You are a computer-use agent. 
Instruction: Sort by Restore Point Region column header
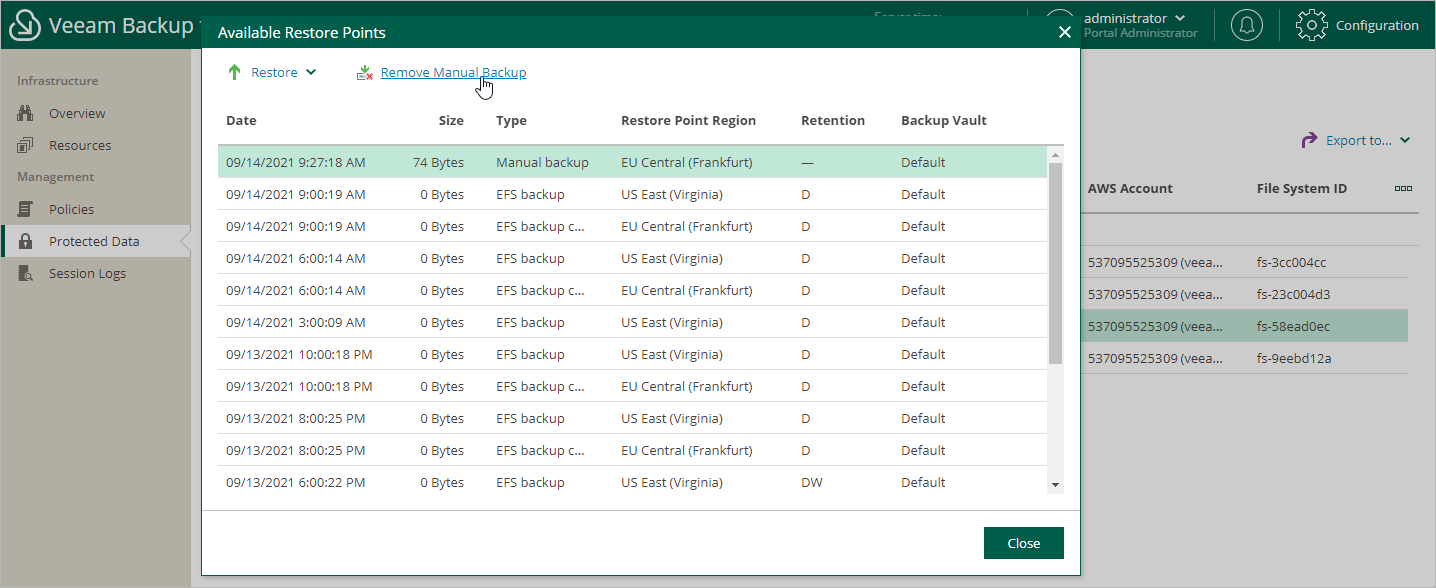click(688, 120)
